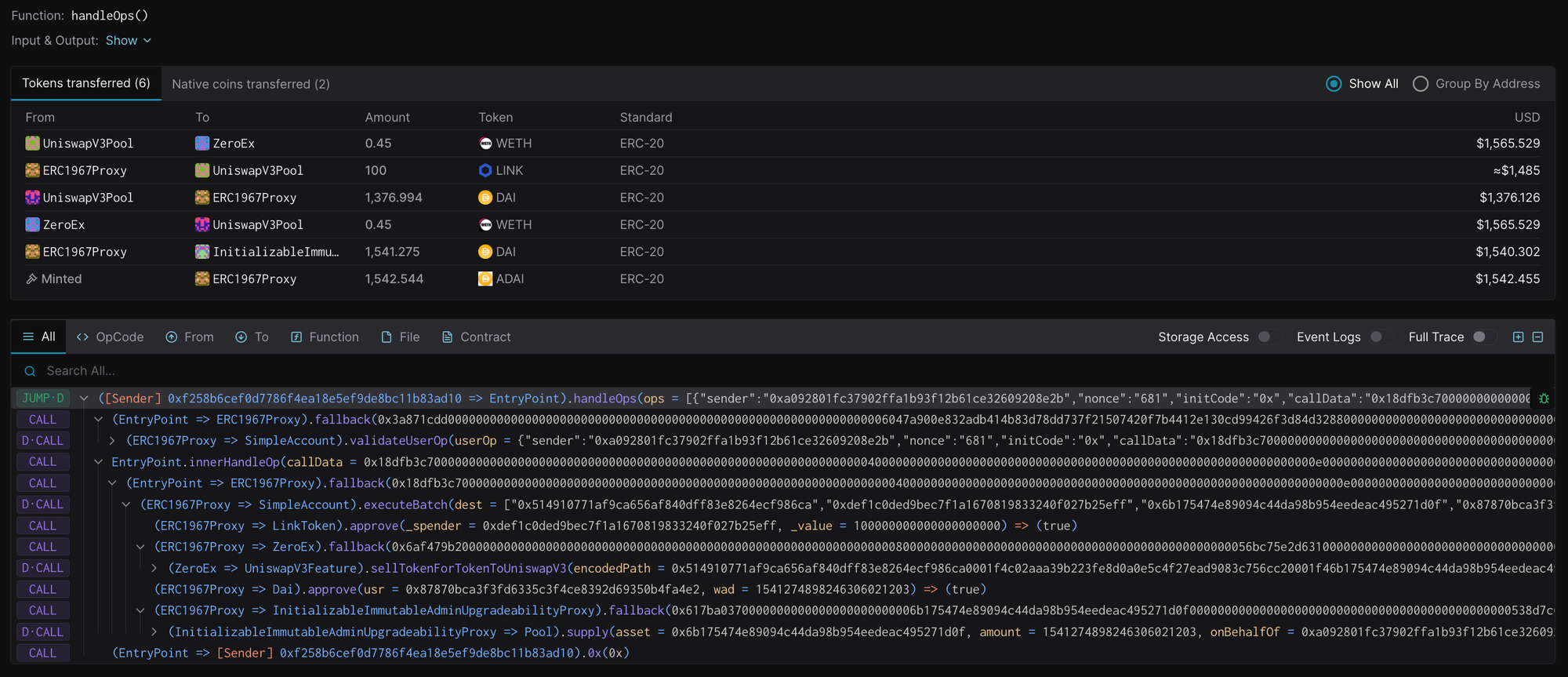Click the sender address 0xf258b6...ad10 in root row
Screen dimensions: 1568x677
pyautogui.click(x=314, y=399)
